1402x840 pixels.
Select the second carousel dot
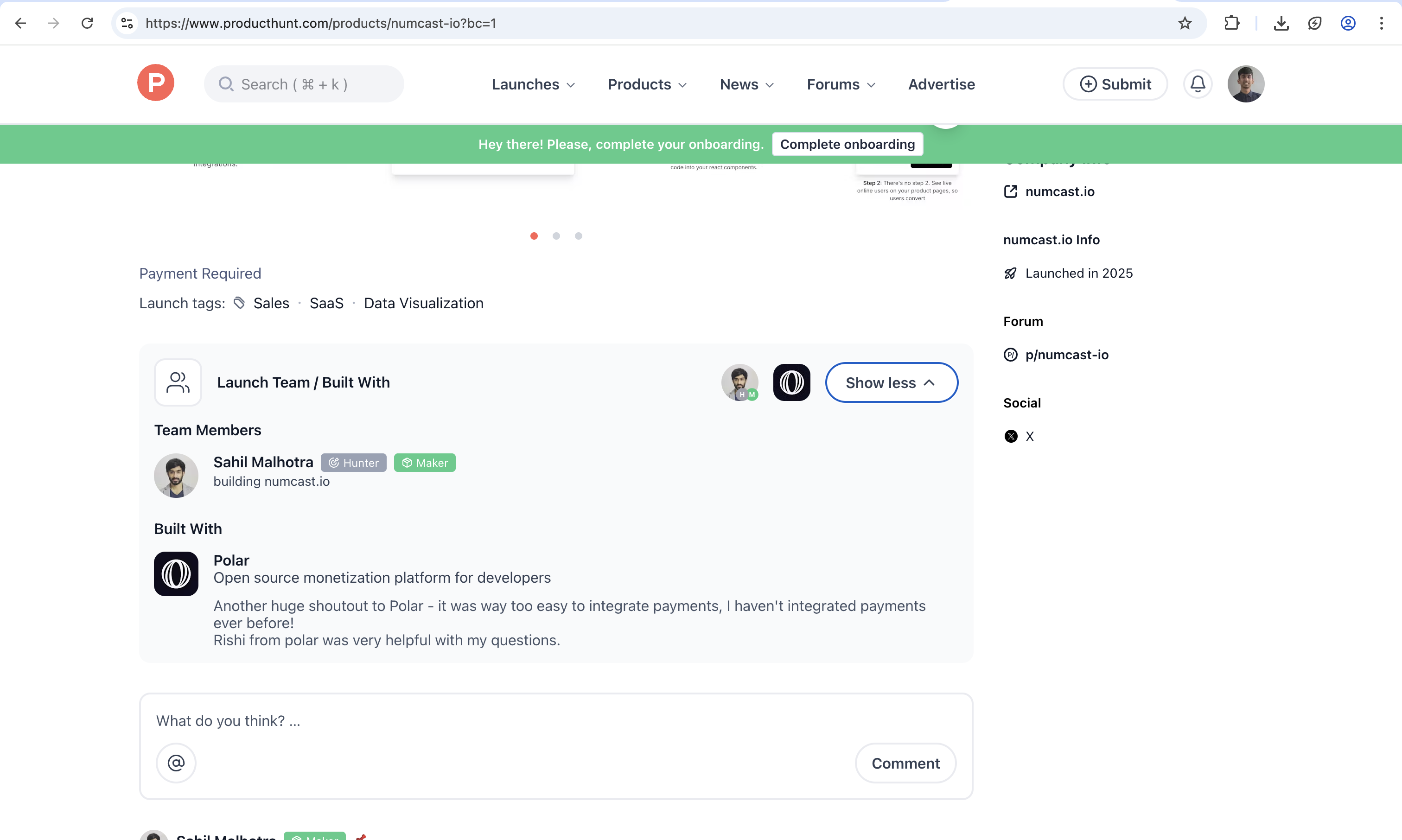coord(556,235)
